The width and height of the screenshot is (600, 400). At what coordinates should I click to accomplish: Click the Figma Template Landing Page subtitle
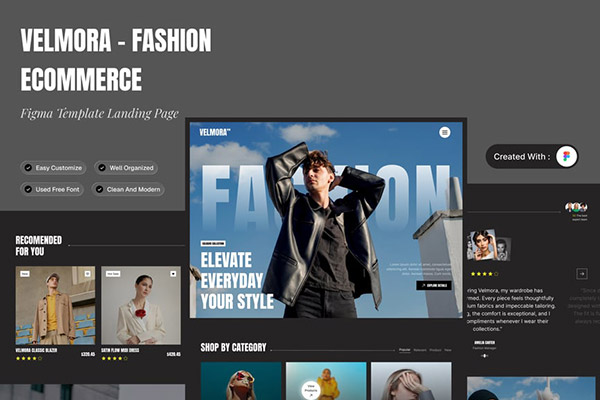pos(99,113)
